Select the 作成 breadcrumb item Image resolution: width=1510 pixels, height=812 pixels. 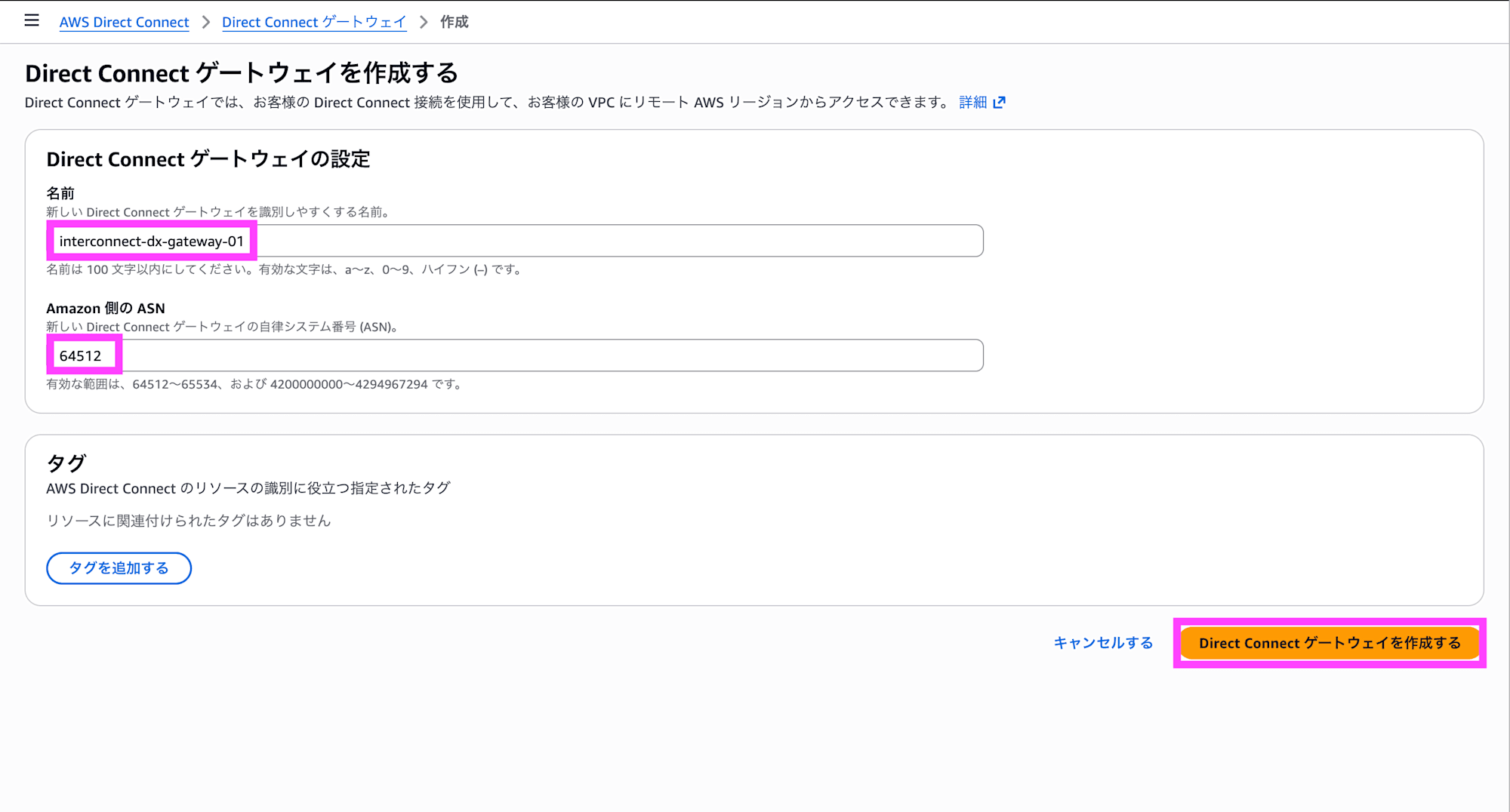453,22
